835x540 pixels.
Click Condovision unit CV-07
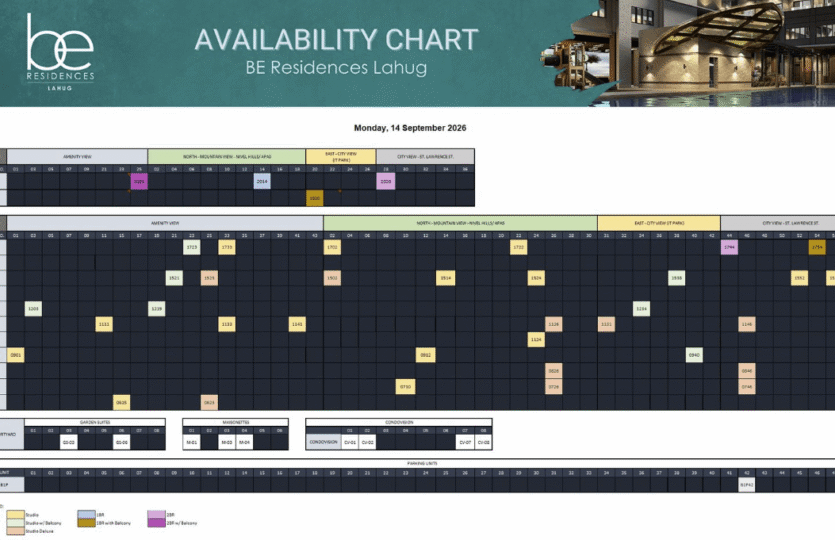tap(465, 442)
